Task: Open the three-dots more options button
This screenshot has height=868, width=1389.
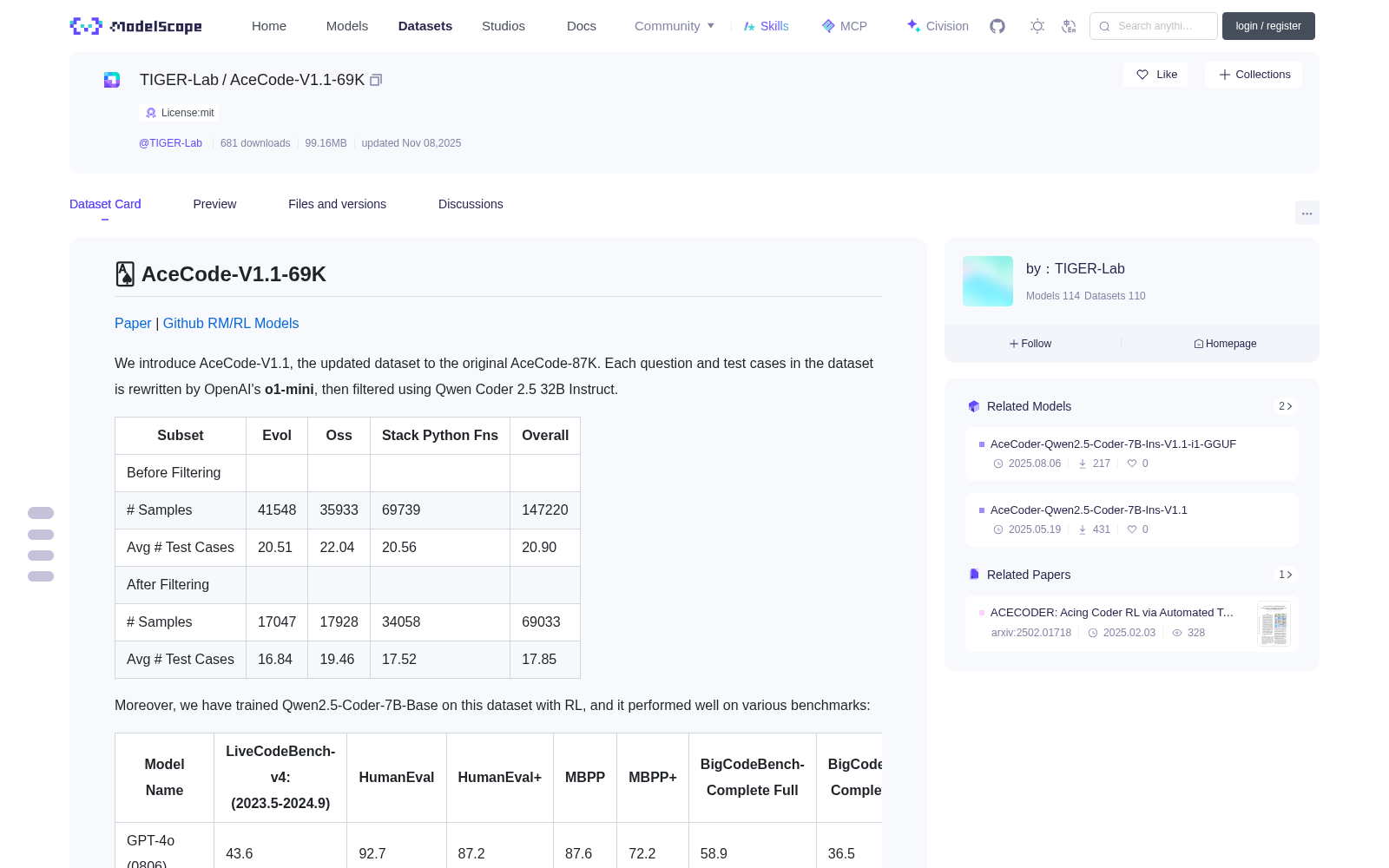Action: tap(1307, 213)
